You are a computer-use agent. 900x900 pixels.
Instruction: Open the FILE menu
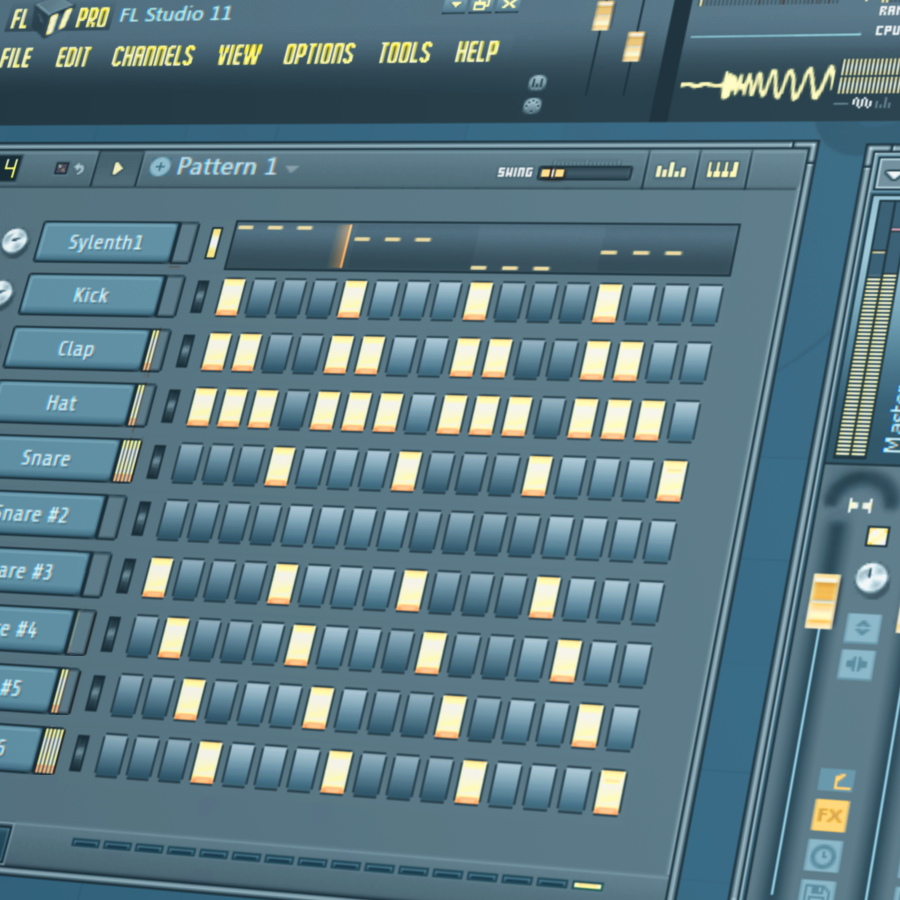[x=15, y=57]
